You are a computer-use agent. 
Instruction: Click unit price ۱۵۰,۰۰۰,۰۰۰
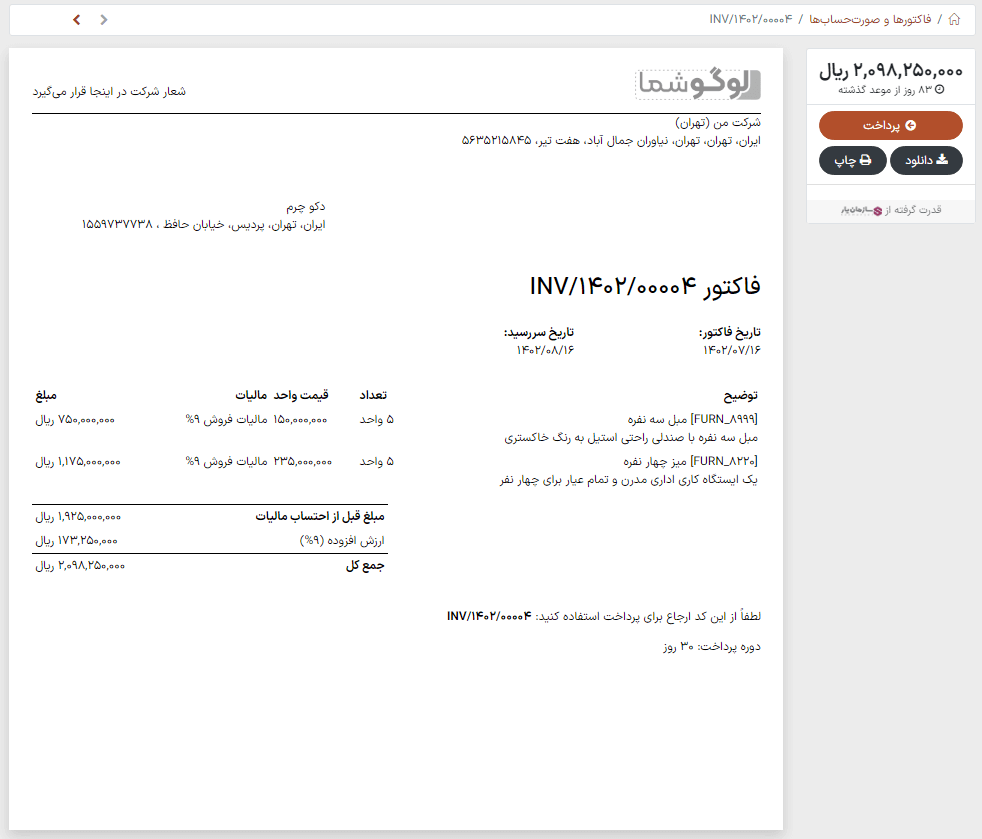300,420
